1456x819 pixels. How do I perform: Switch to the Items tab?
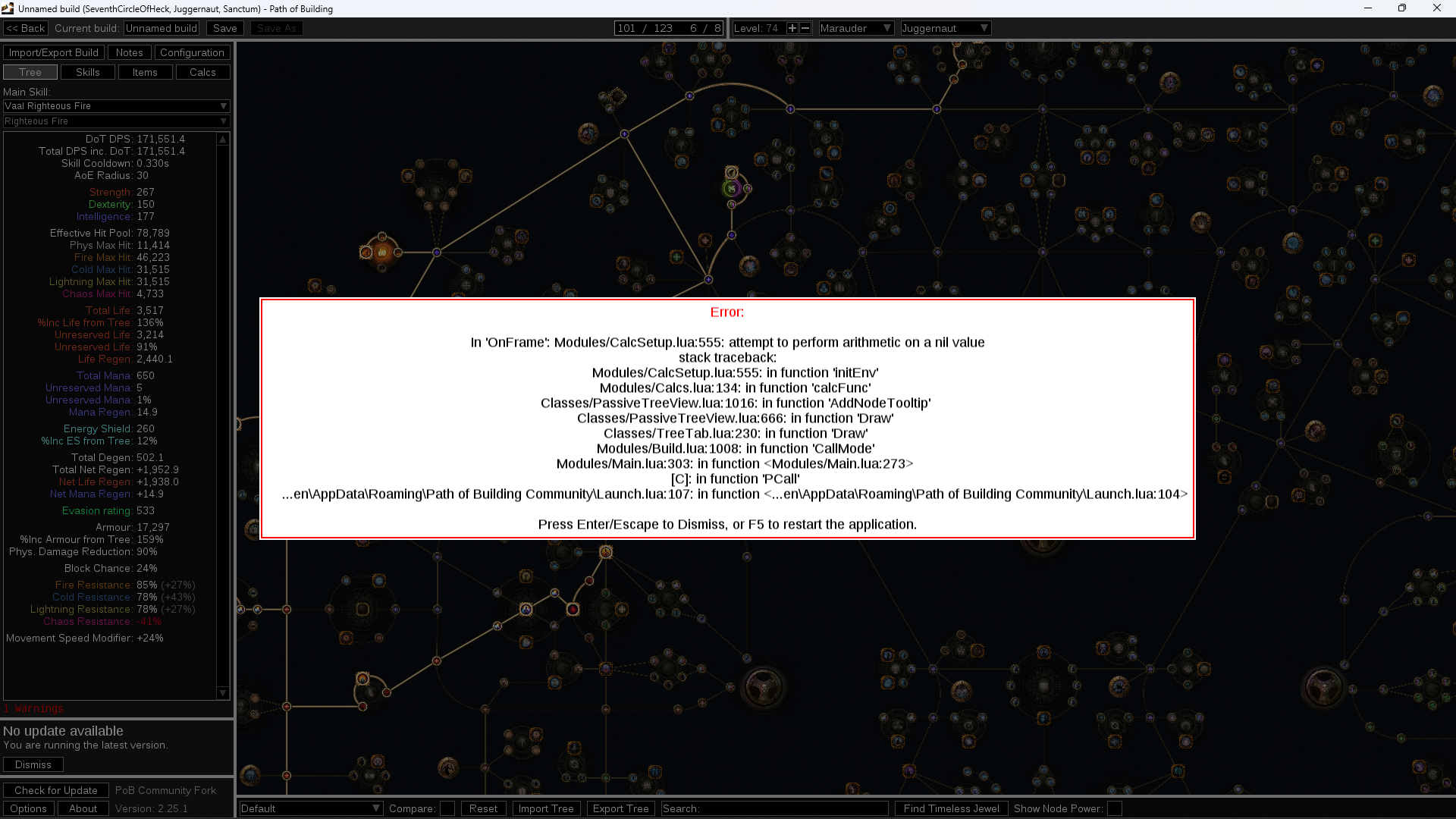coord(145,72)
